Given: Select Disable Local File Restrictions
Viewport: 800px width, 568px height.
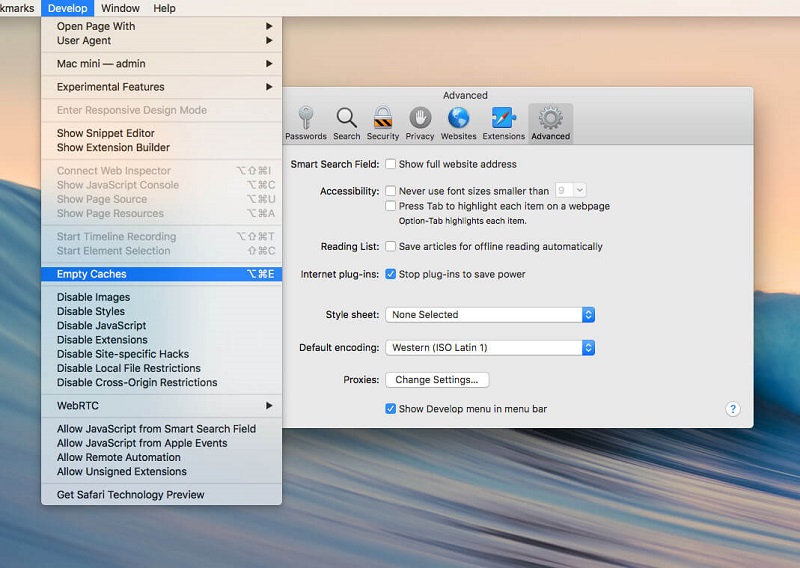Looking at the screenshot, I should click(x=161, y=368).
